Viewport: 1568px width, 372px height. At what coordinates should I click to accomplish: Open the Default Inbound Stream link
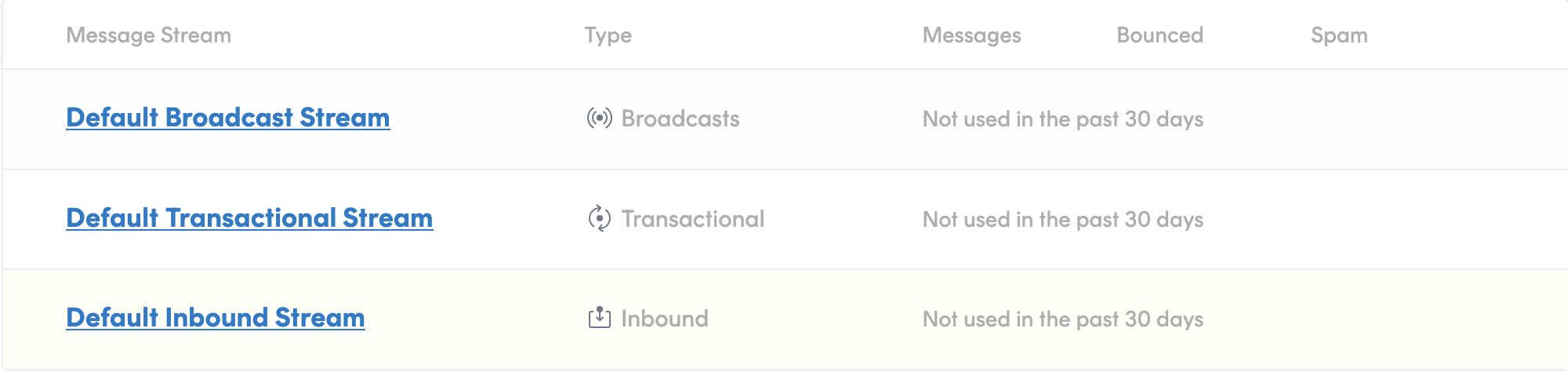(216, 318)
